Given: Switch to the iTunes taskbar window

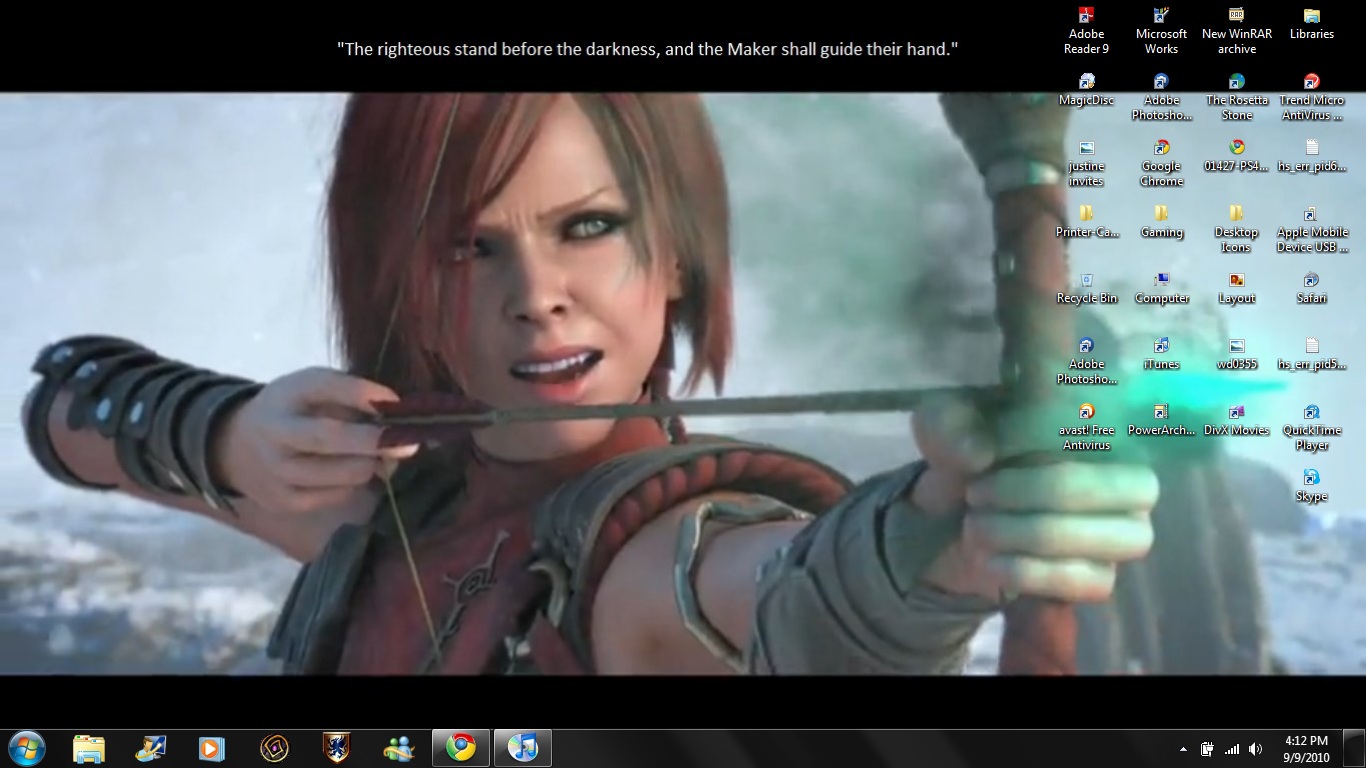Looking at the screenshot, I should tap(522, 748).
